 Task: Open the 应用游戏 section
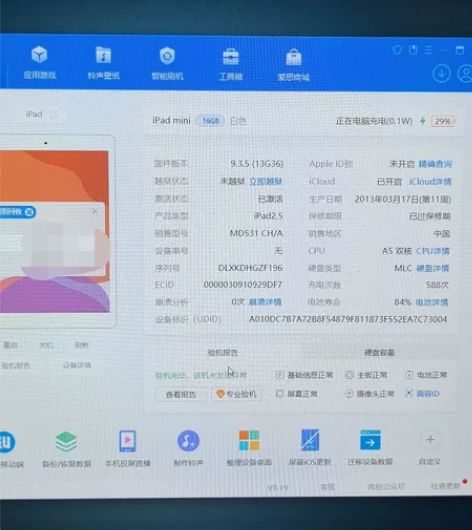coord(39,63)
